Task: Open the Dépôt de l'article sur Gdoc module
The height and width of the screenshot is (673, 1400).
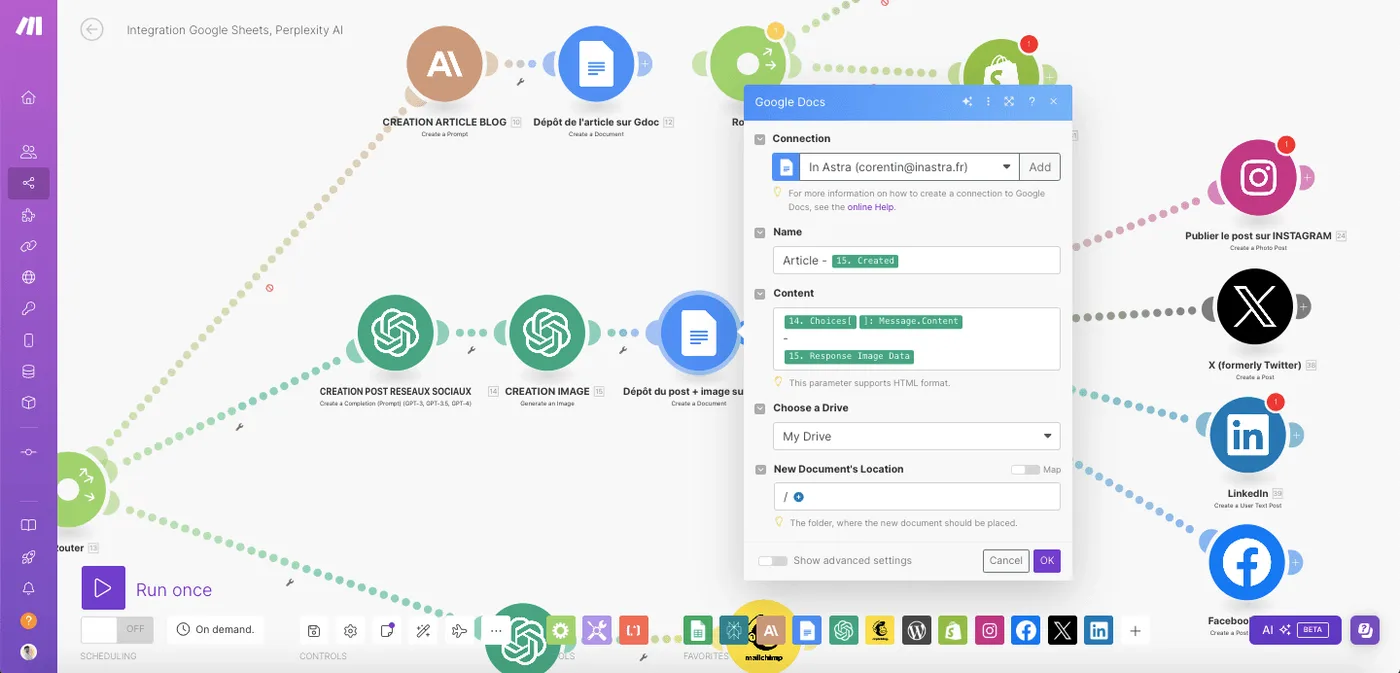Action: (596, 64)
